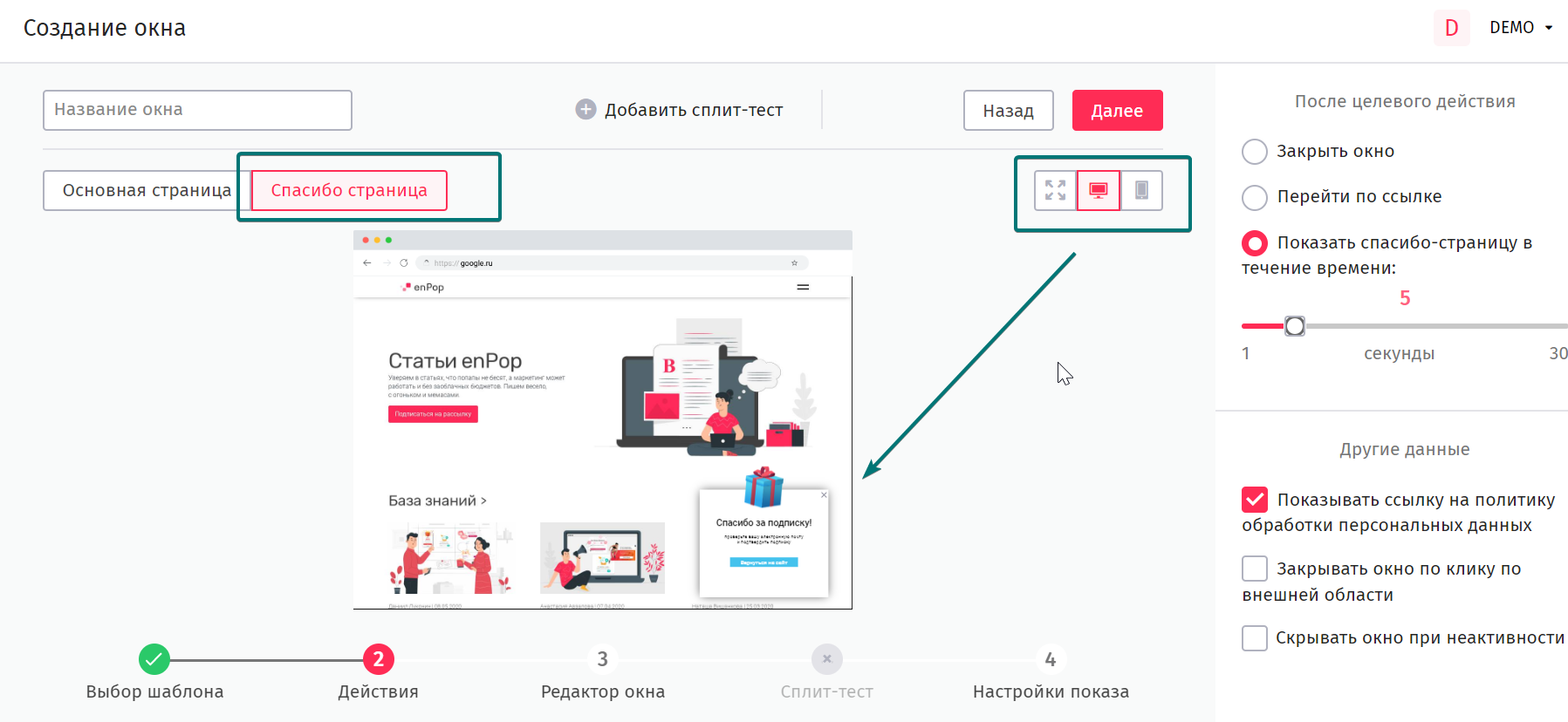This screenshot has height=722, width=1568.
Task: Open the Спасибо страница tab
Action: (x=349, y=190)
